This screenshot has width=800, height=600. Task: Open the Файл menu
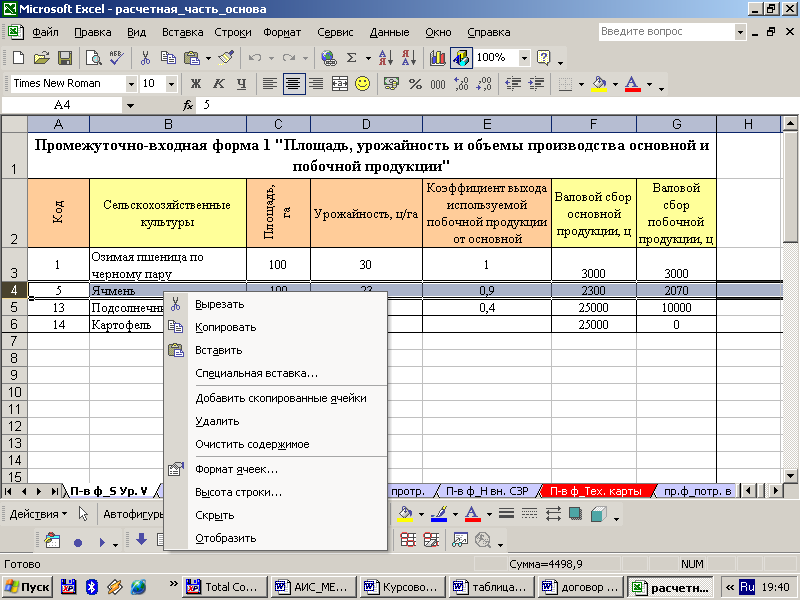45,32
